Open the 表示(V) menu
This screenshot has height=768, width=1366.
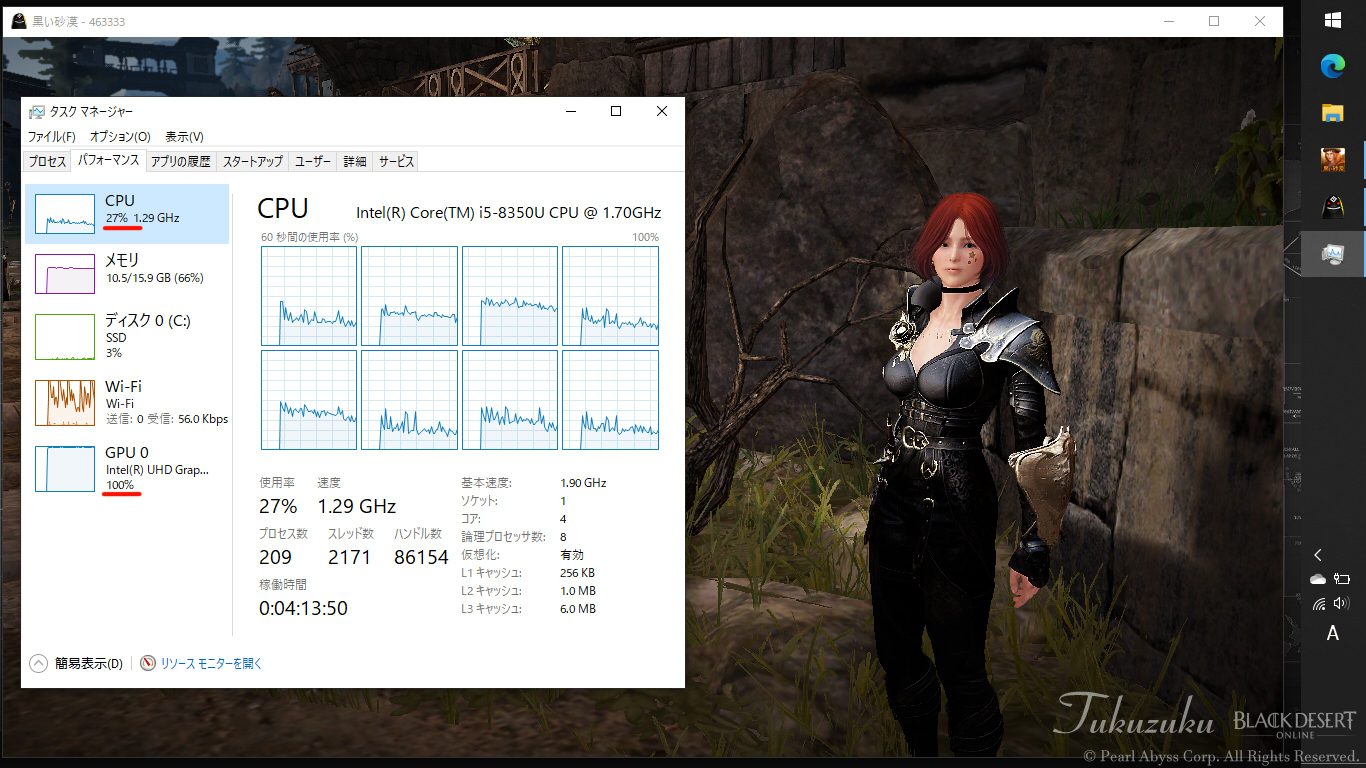tap(184, 137)
